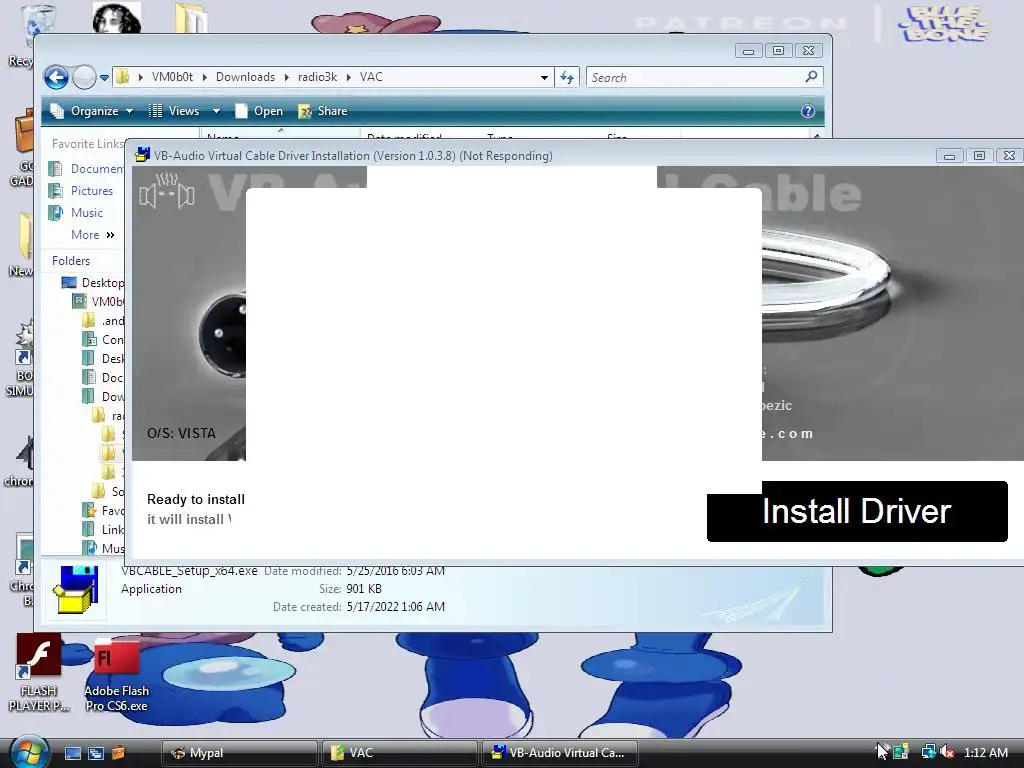Open the Views menu
1024x768 pixels.
(174, 111)
